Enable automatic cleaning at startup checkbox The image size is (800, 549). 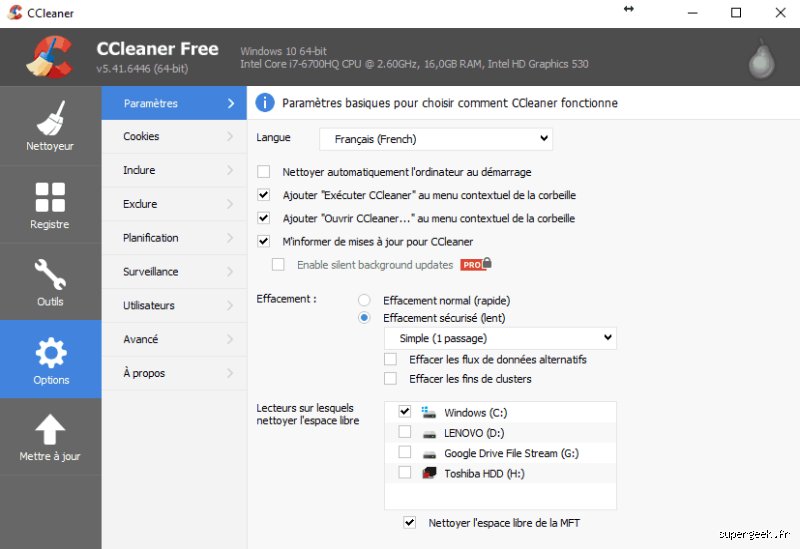(x=263, y=171)
